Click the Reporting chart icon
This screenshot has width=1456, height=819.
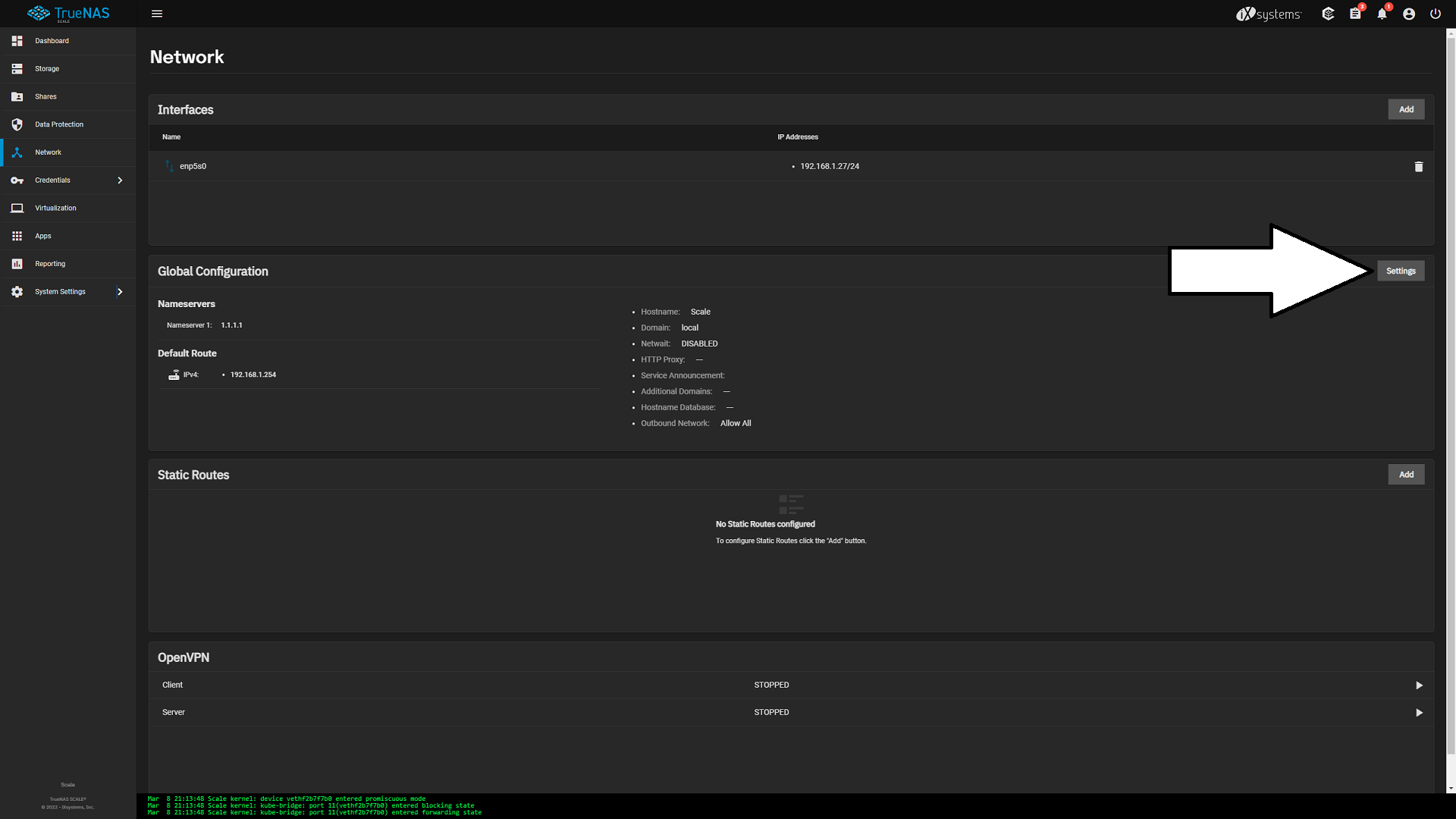(17, 264)
